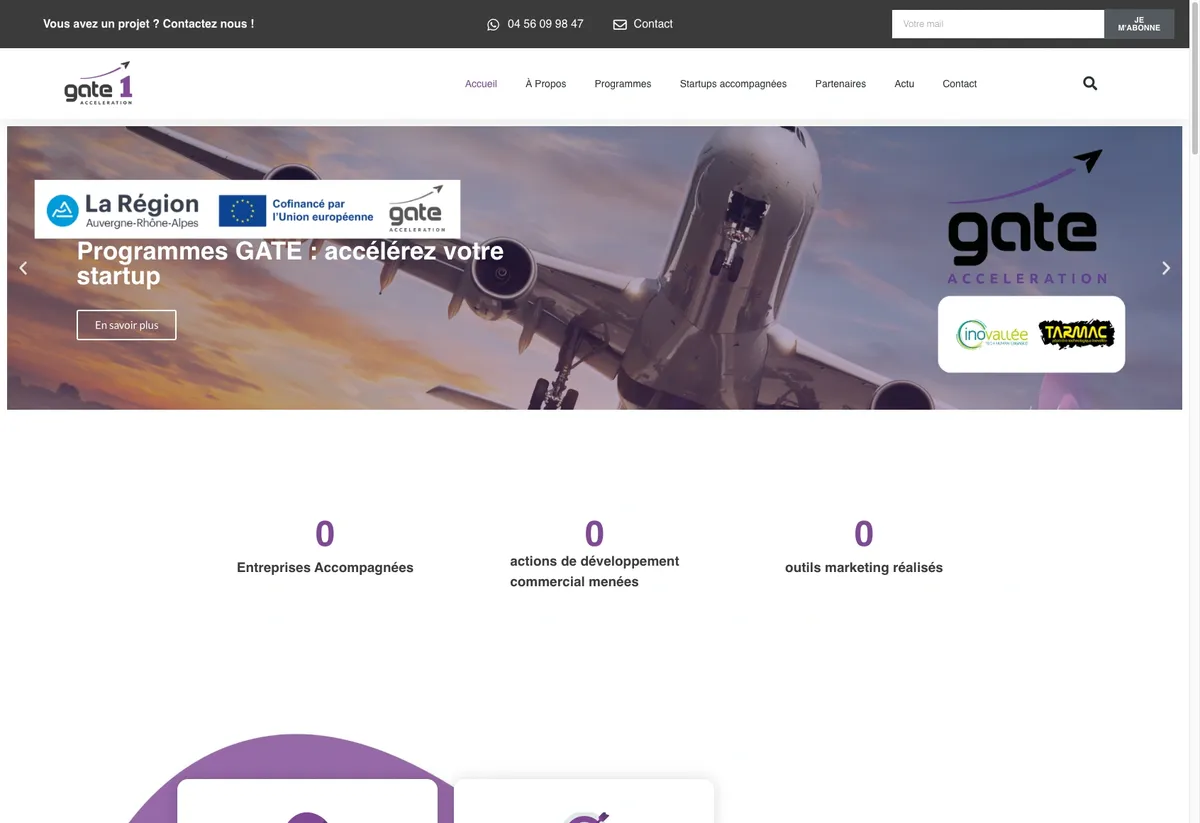The height and width of the screenshot is (823, 1200).
Task: Click the Programmes GATE headline text
Action: [290, 263]
